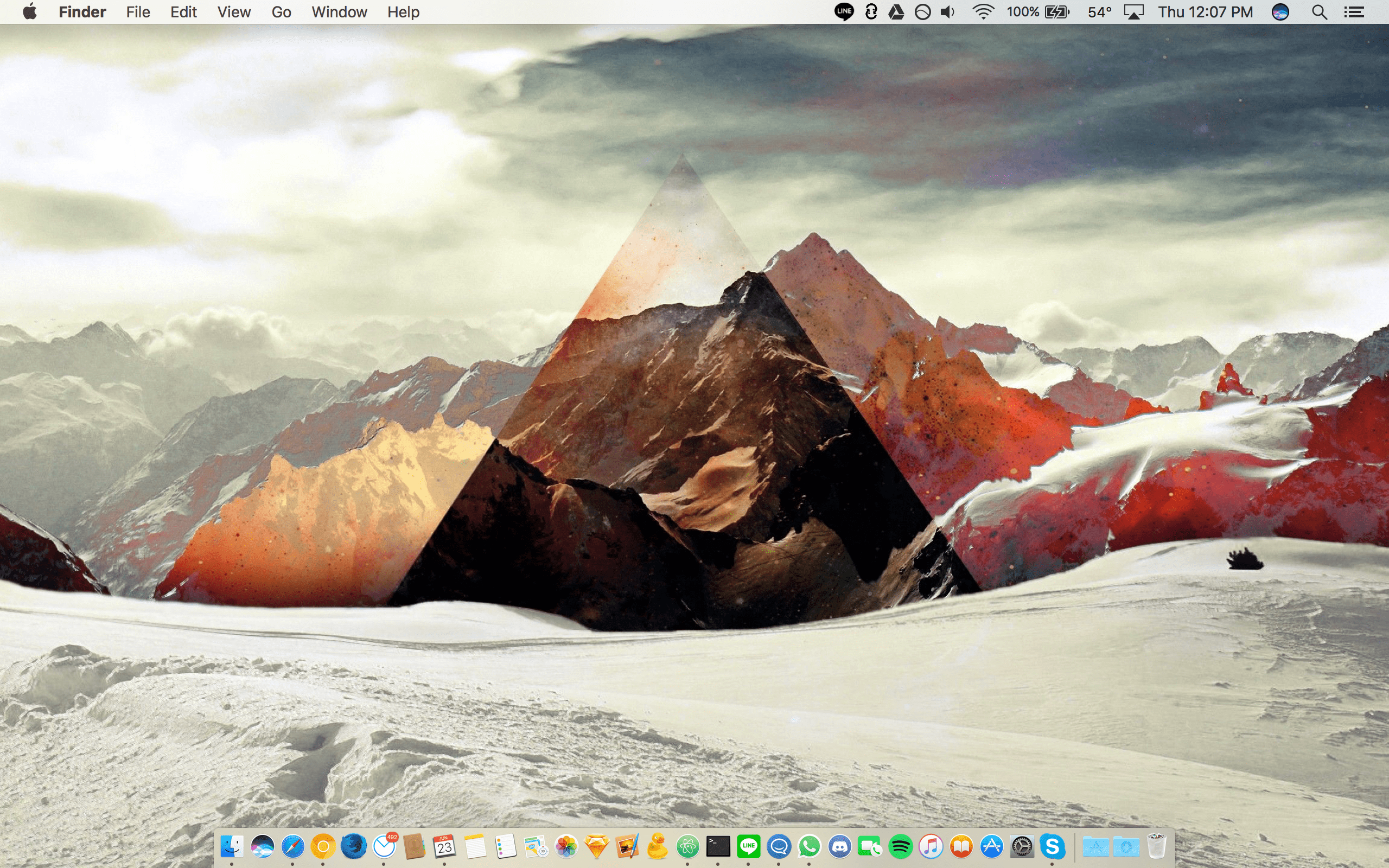Click the LINE status icon in menu bar
Image resolution: width=1389 pixels, height=868 pixels.
(844, 11)
